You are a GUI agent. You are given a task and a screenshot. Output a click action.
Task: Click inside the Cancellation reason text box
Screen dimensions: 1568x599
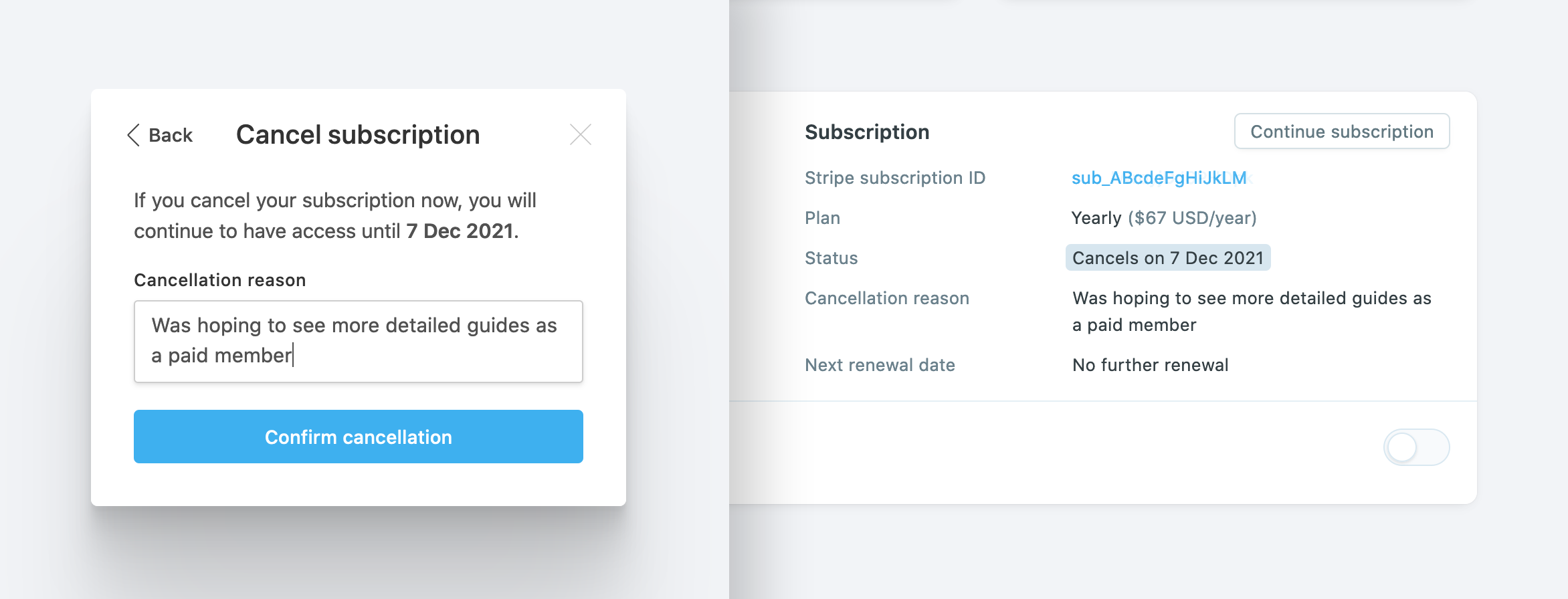pos(359,342)
